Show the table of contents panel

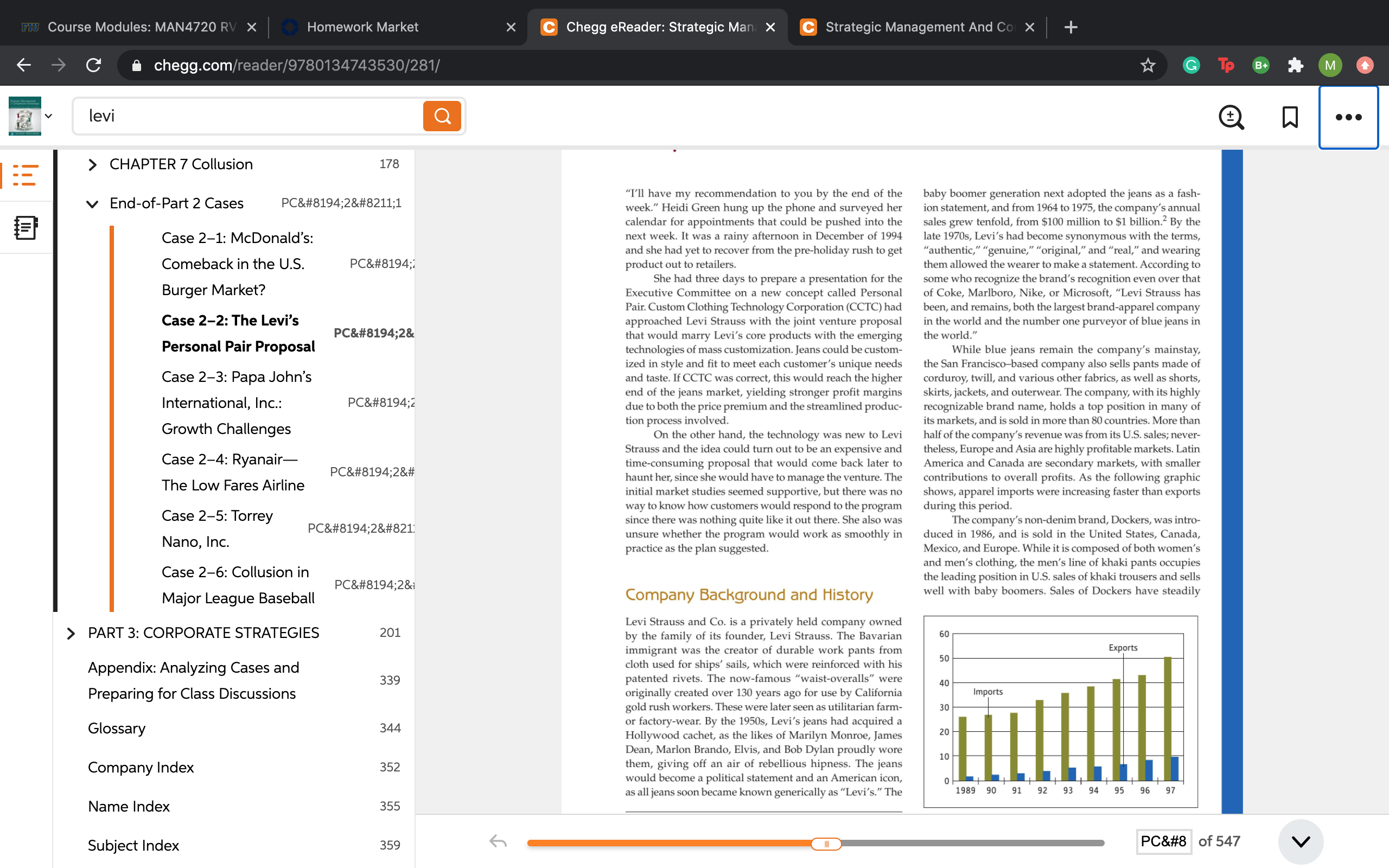(26, 175)
